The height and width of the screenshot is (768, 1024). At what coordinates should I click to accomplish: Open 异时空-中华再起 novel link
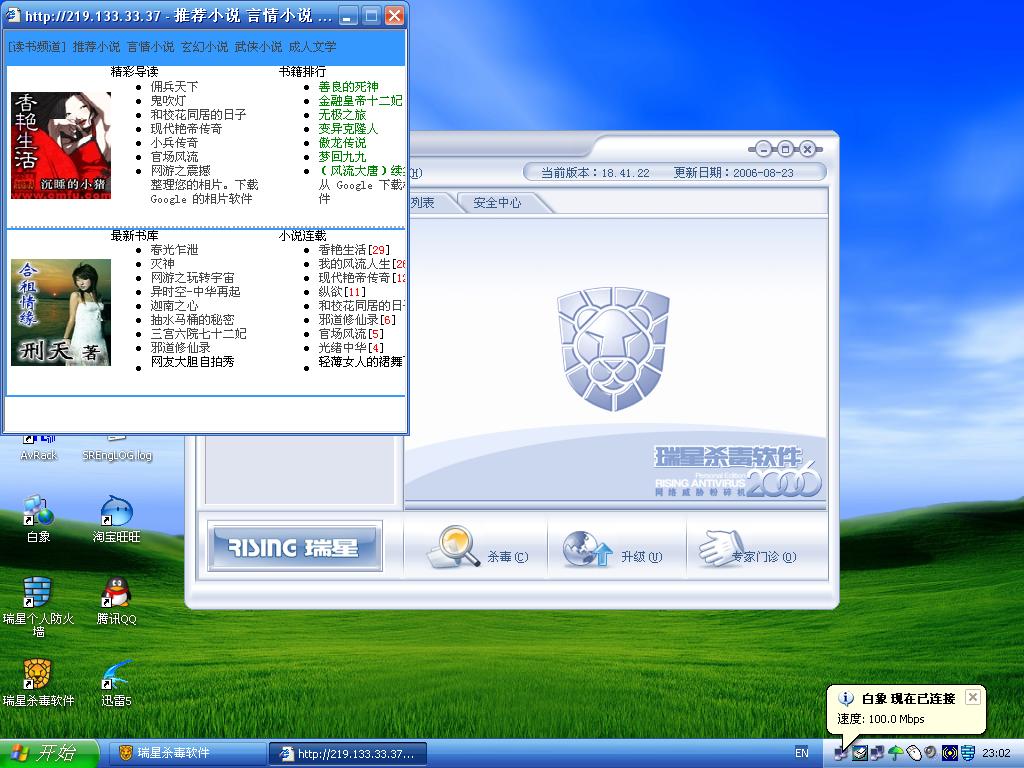pyautogui.click(x=196, y=292)
